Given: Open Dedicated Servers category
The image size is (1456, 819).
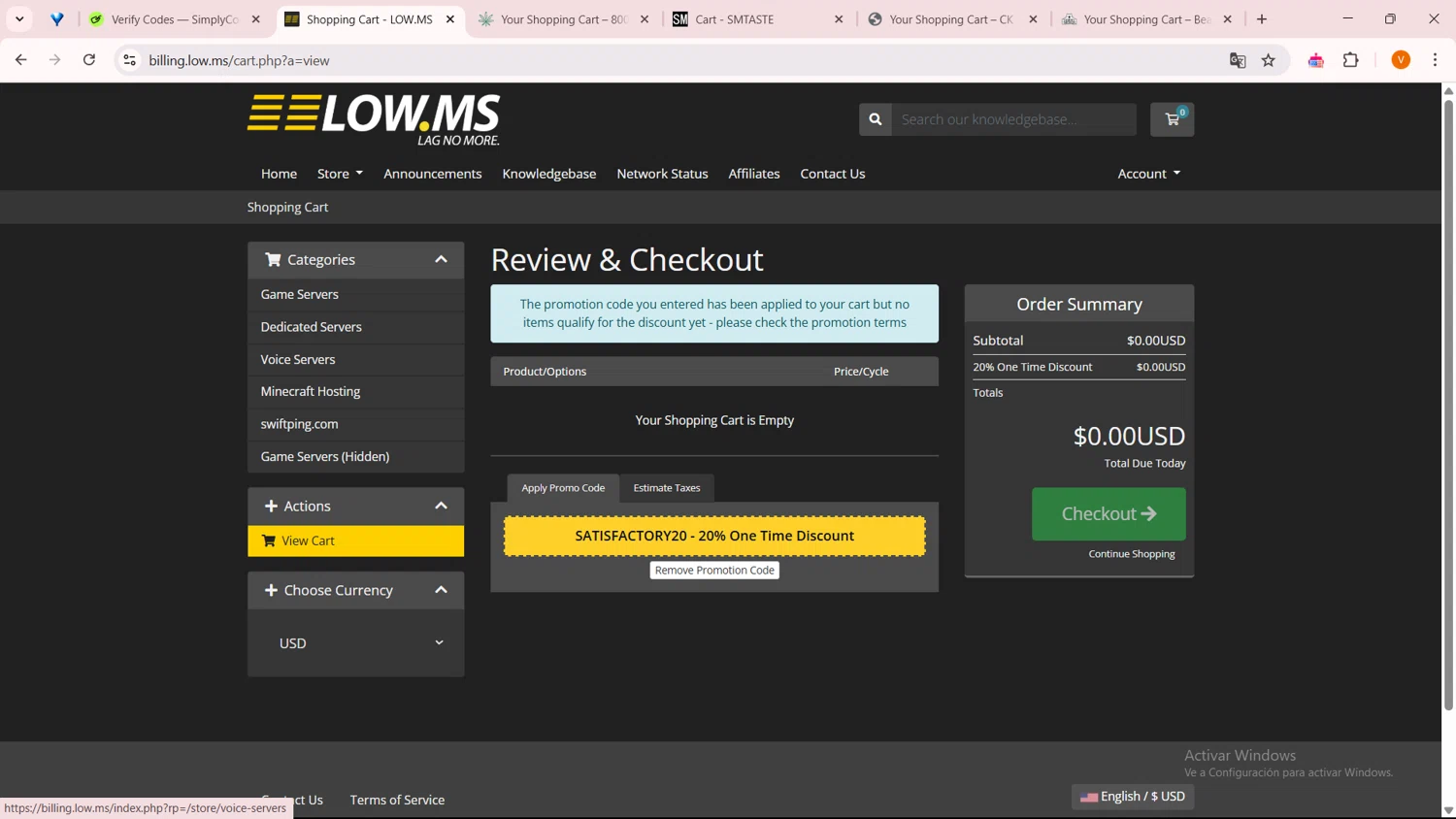Looking at the screenshot, I should [x=355, y=327].
